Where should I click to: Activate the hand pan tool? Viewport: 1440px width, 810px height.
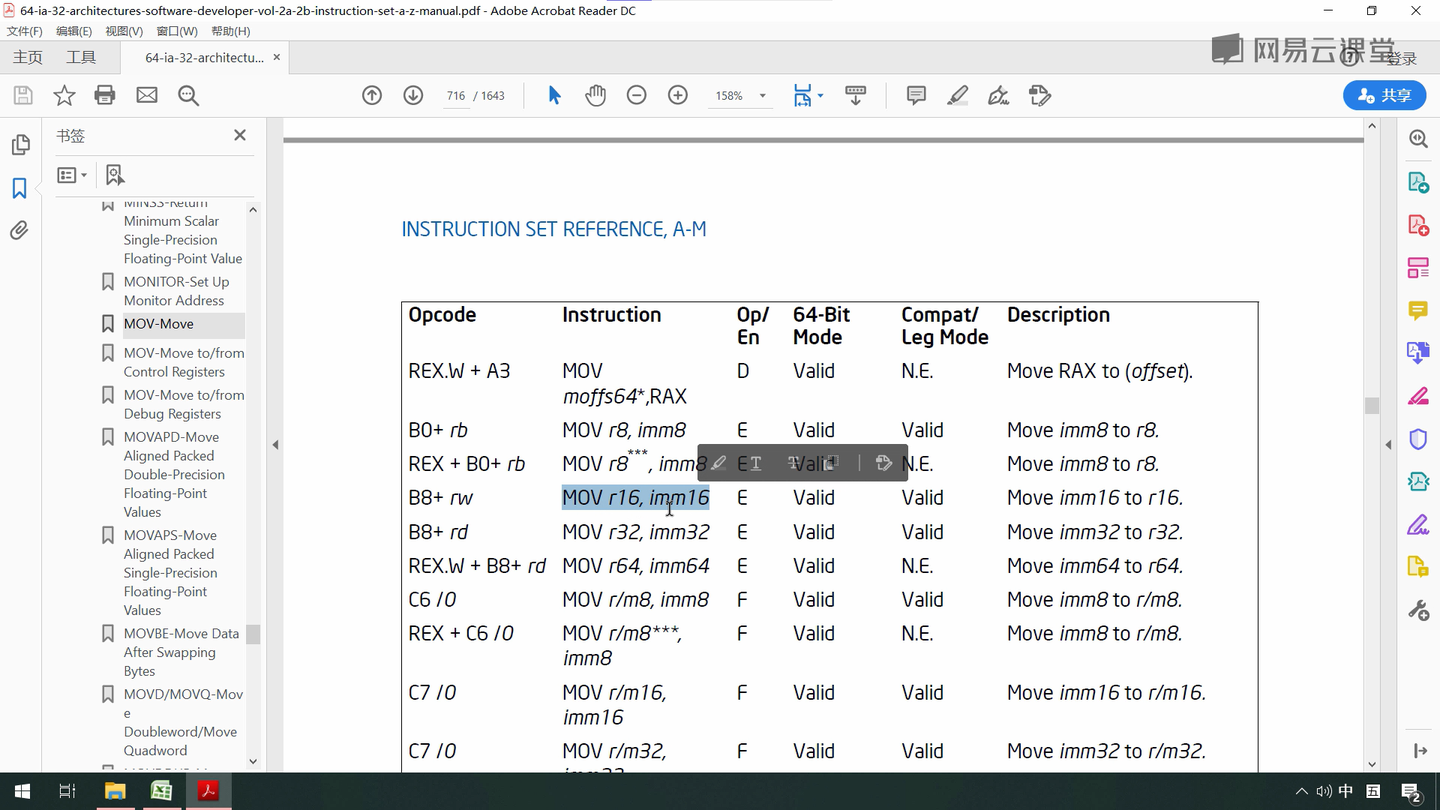pyautogui.click(x=596, y=95)
